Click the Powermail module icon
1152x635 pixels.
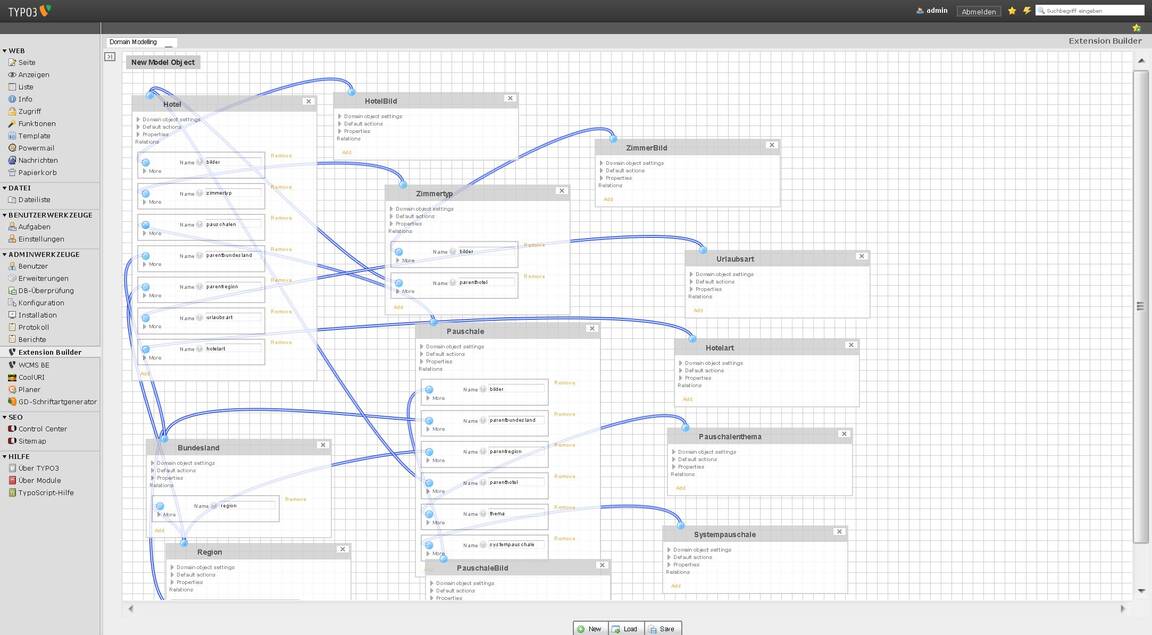(x=12, y=148)
